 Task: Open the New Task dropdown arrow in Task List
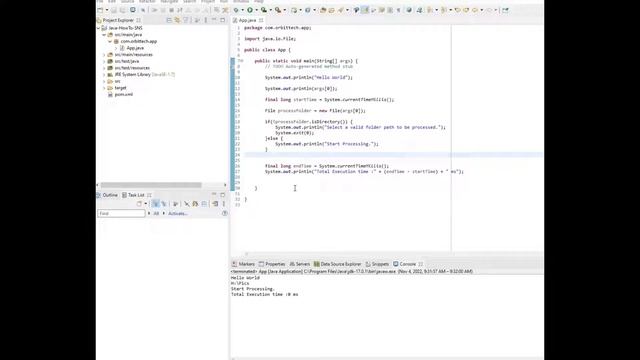click(146, 204)
